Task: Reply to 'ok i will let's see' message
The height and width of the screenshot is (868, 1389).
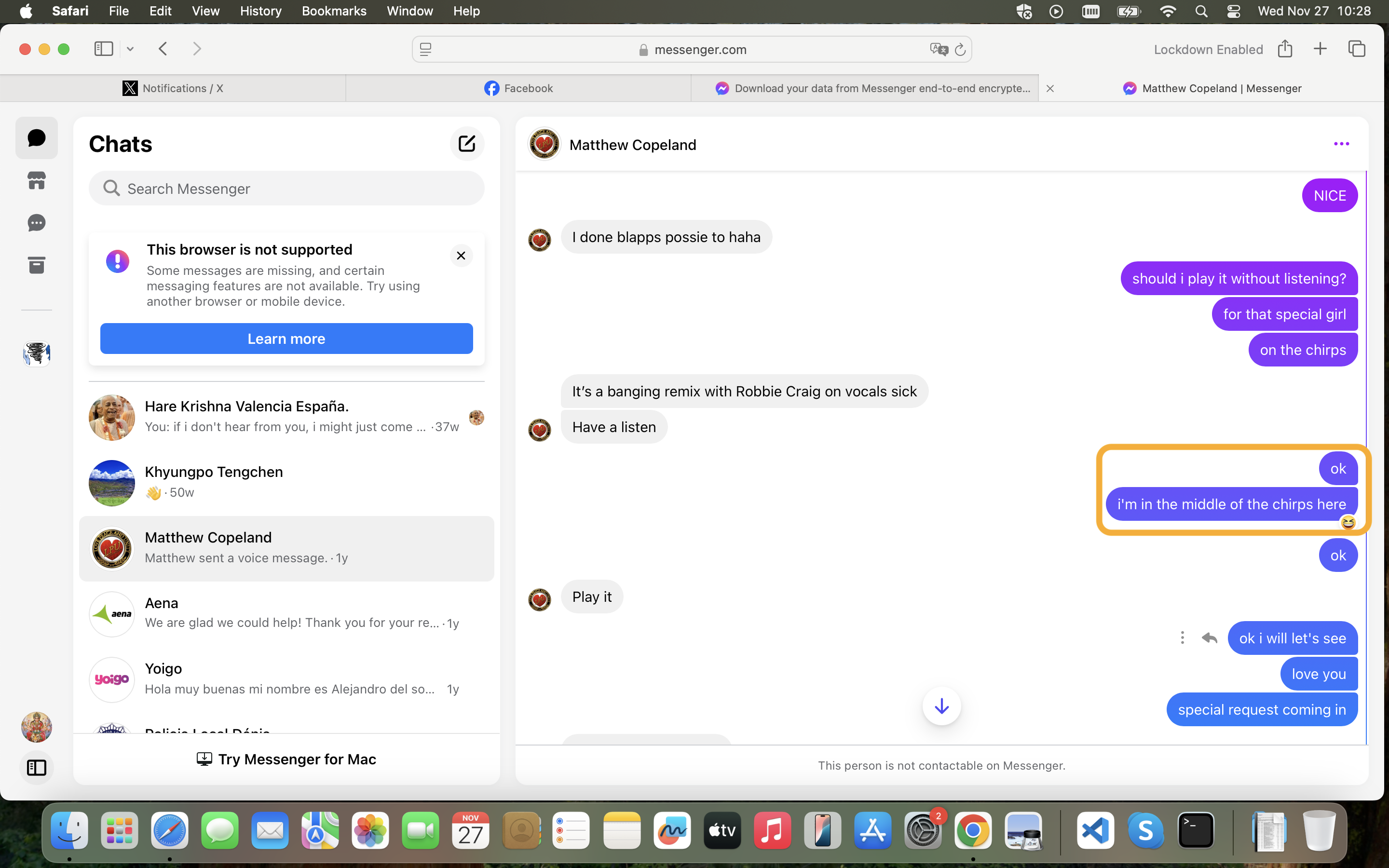Action: pos(1210,638)
